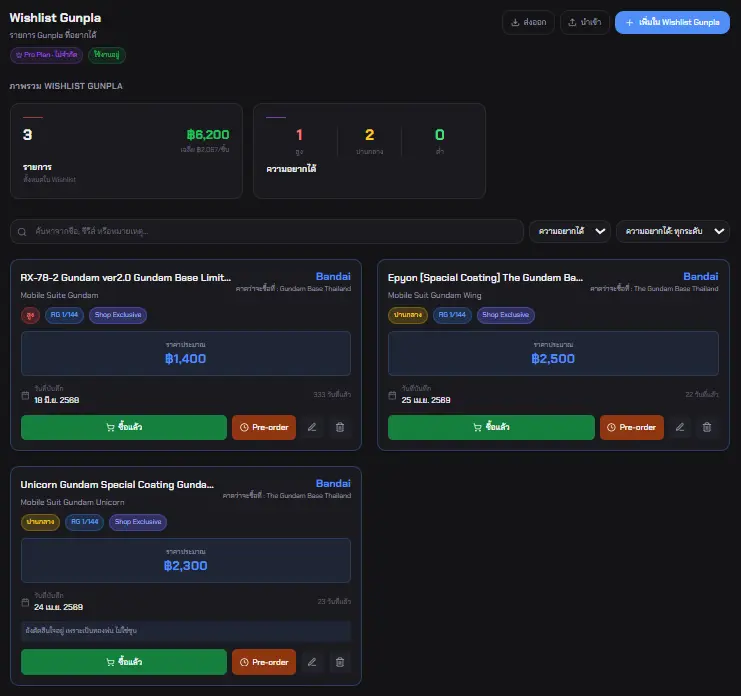
Task: Click the import button in header
Action: tap(585, 22)
